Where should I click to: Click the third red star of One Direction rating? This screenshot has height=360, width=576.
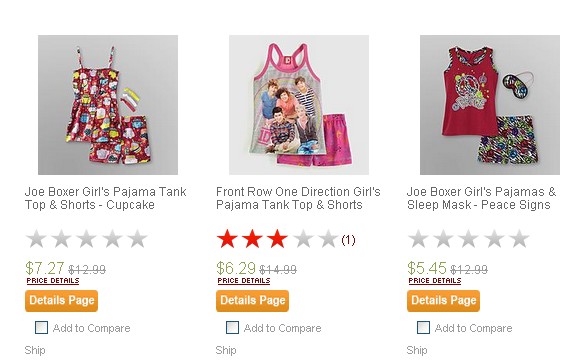[277, 239]
